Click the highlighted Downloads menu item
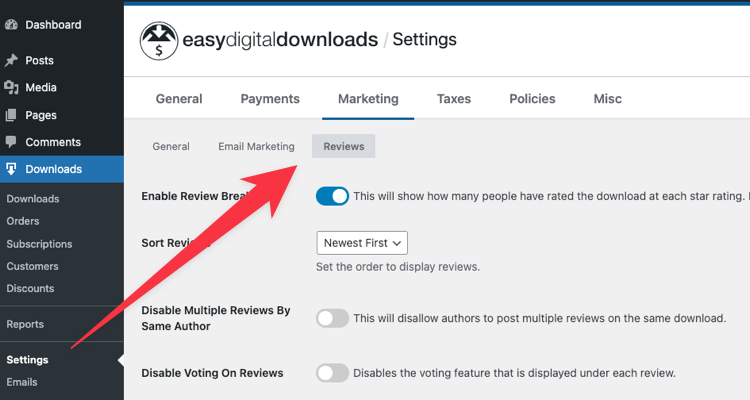 tap(62, 169)
